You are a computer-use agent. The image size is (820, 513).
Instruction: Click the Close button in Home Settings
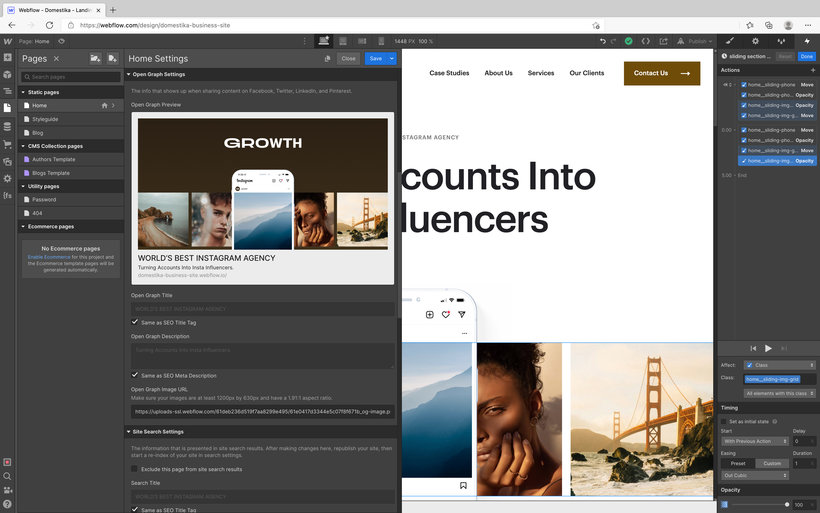(x=348, y=59)
